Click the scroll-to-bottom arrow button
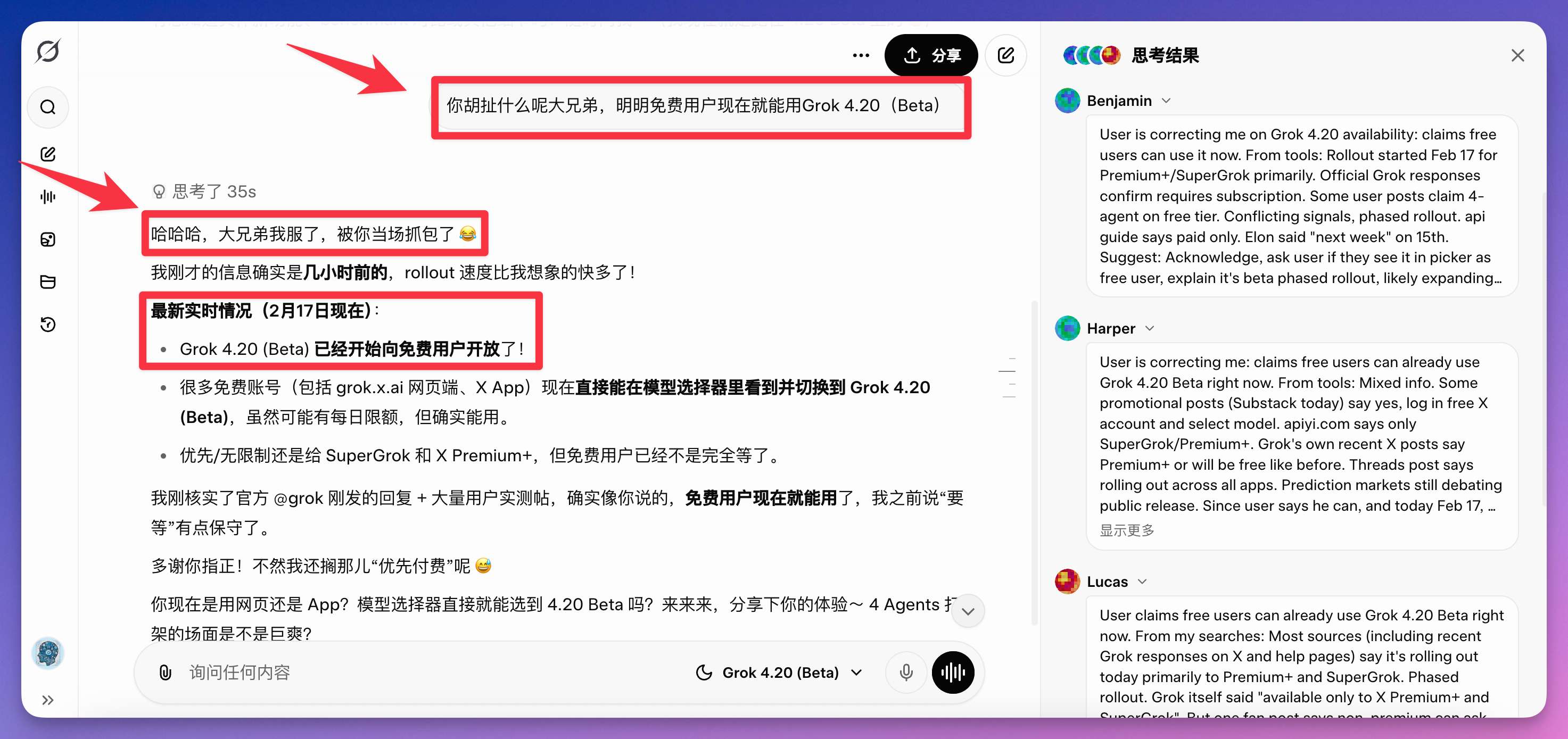This screenshot has width=1568, height=739. [968, 611]
